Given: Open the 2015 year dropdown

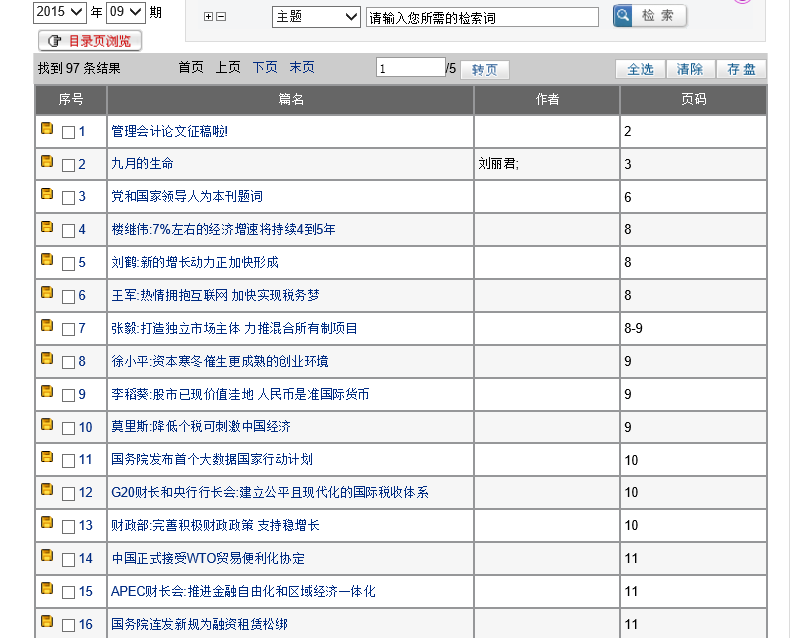Looking at the screenshot, I should point(60,12).
